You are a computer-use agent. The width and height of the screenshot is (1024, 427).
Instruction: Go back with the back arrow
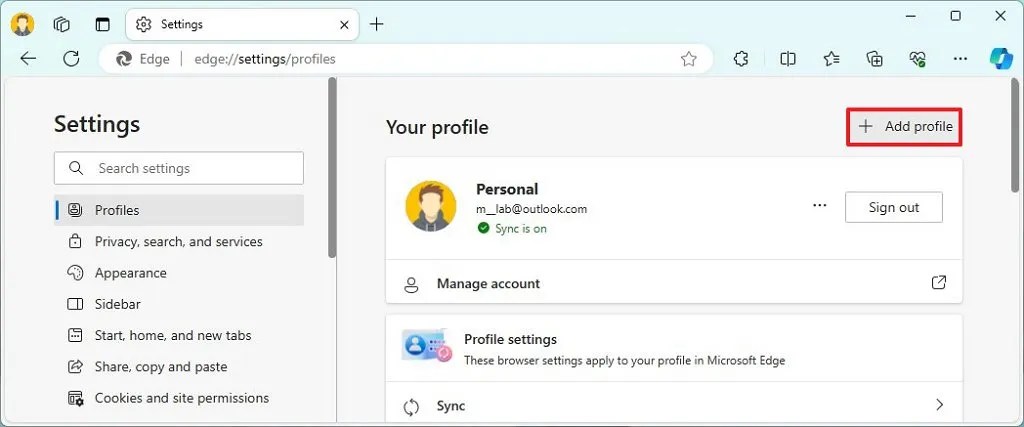[x=28, y=59]
